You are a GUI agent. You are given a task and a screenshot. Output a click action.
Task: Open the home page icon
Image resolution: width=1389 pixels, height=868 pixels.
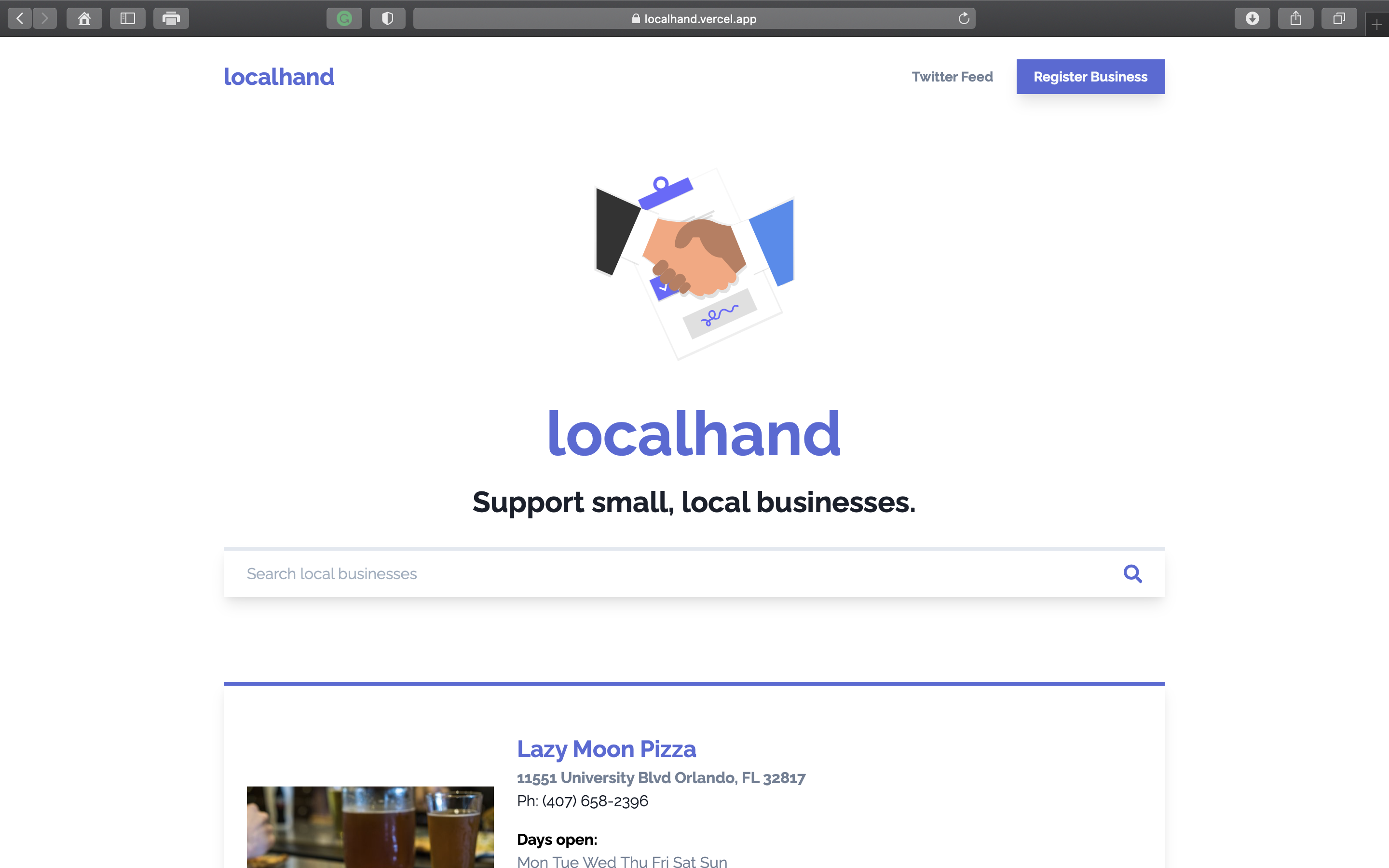(x=84, y=18)
